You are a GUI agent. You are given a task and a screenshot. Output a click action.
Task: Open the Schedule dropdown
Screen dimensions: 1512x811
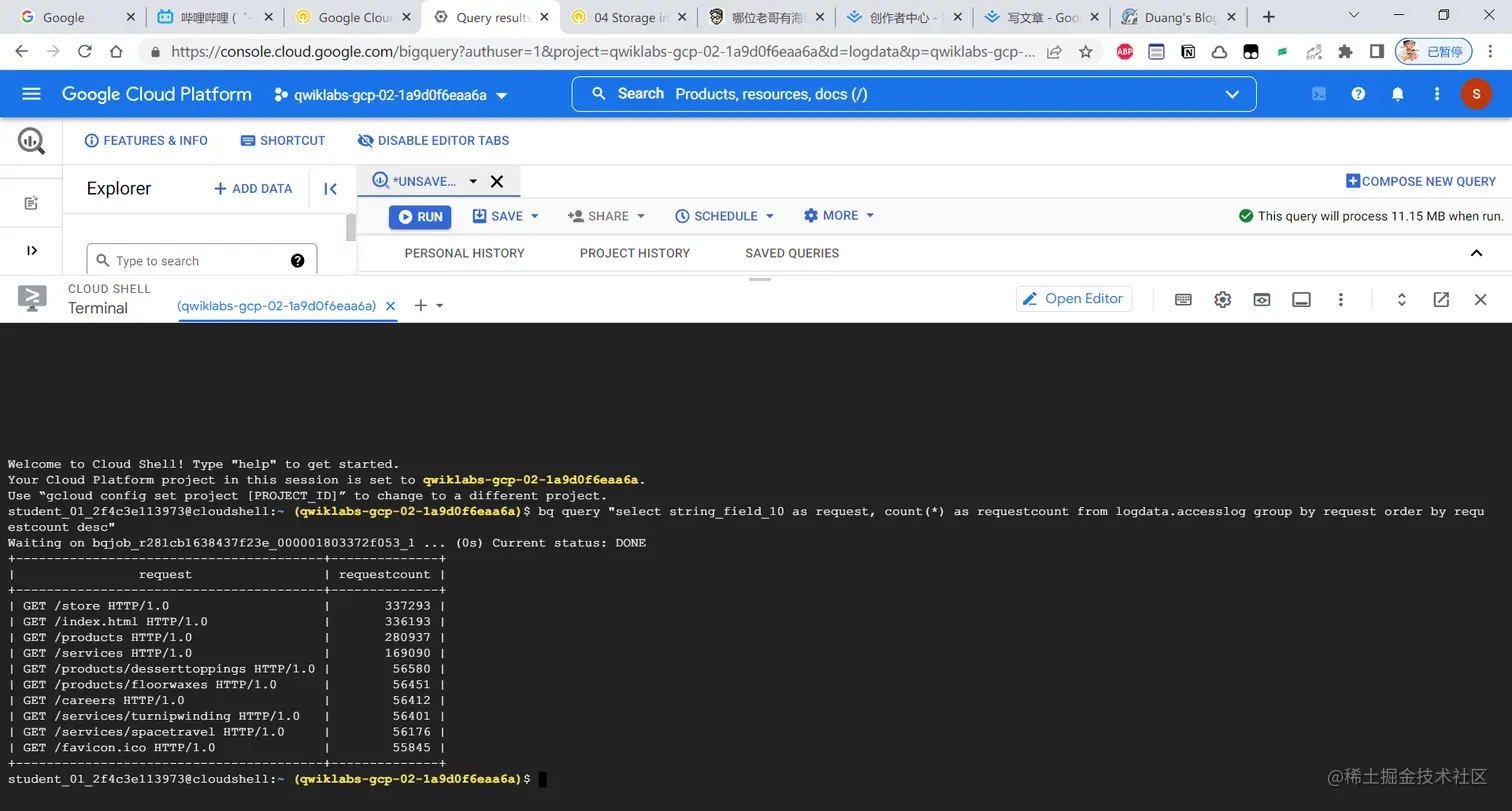pos(725,216)
